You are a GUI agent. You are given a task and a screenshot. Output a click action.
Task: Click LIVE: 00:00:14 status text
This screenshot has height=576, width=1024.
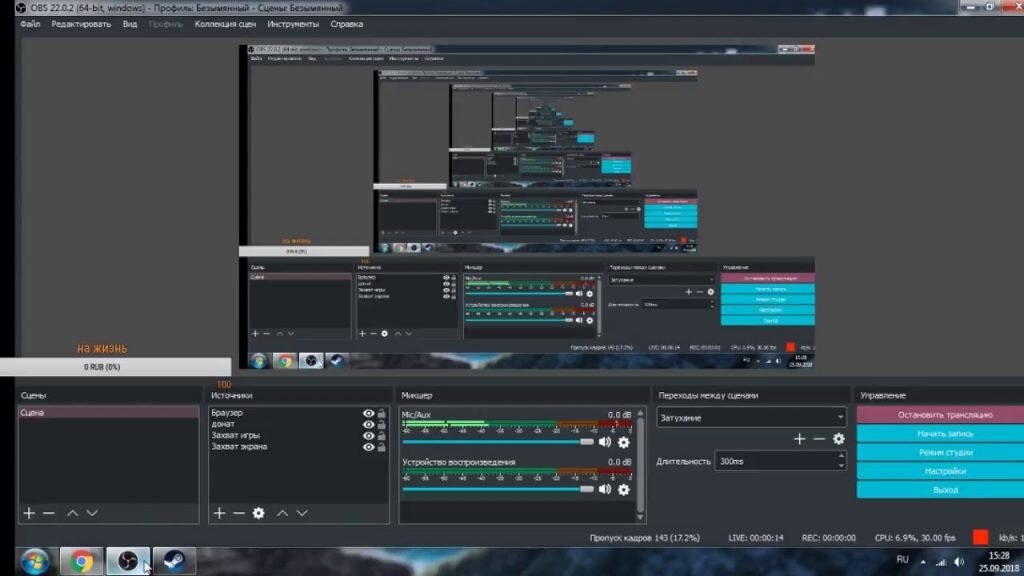[x=756, y=538]
